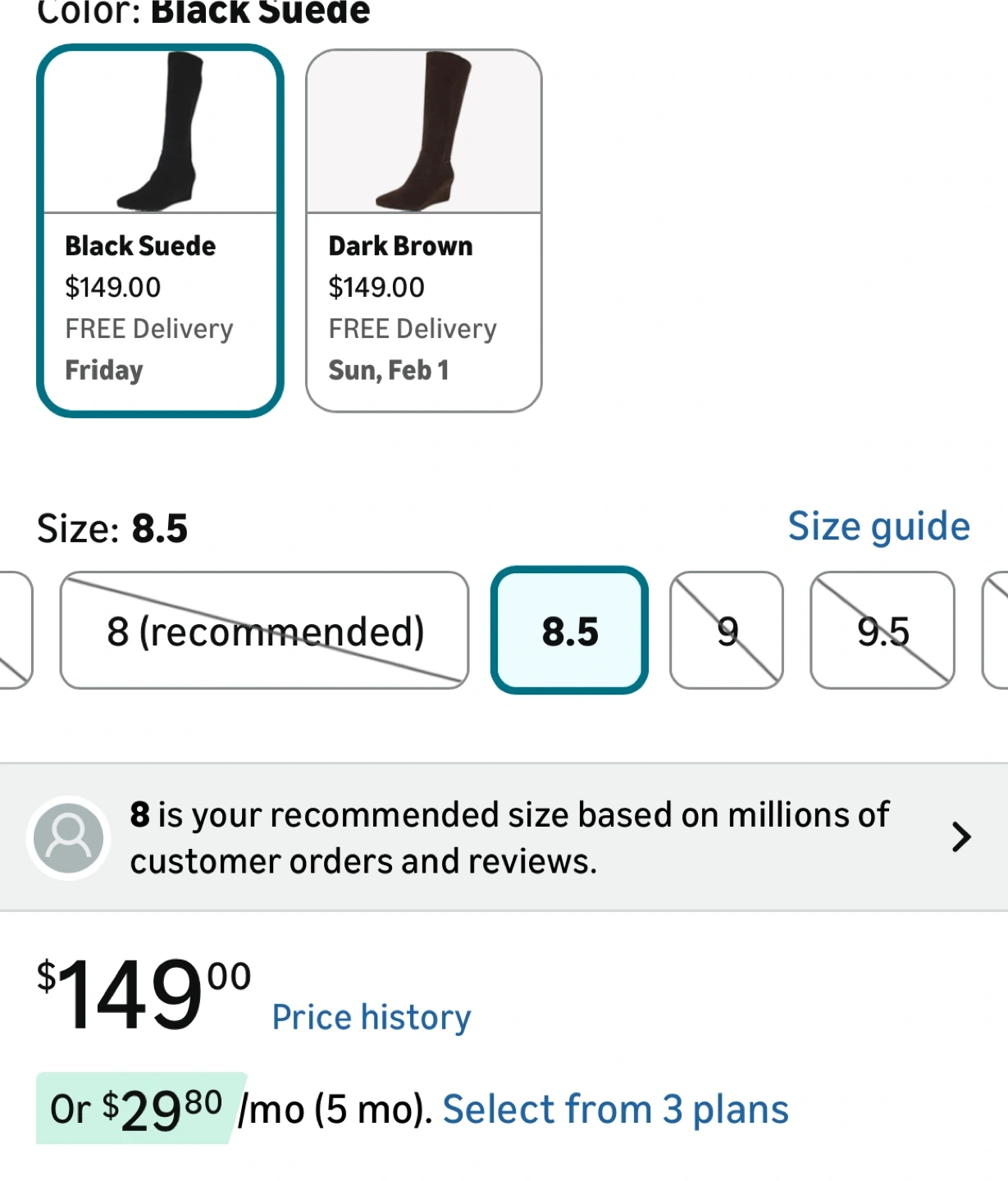
Task: Open Select from 3 plans link
Action: pos(615,1110)
